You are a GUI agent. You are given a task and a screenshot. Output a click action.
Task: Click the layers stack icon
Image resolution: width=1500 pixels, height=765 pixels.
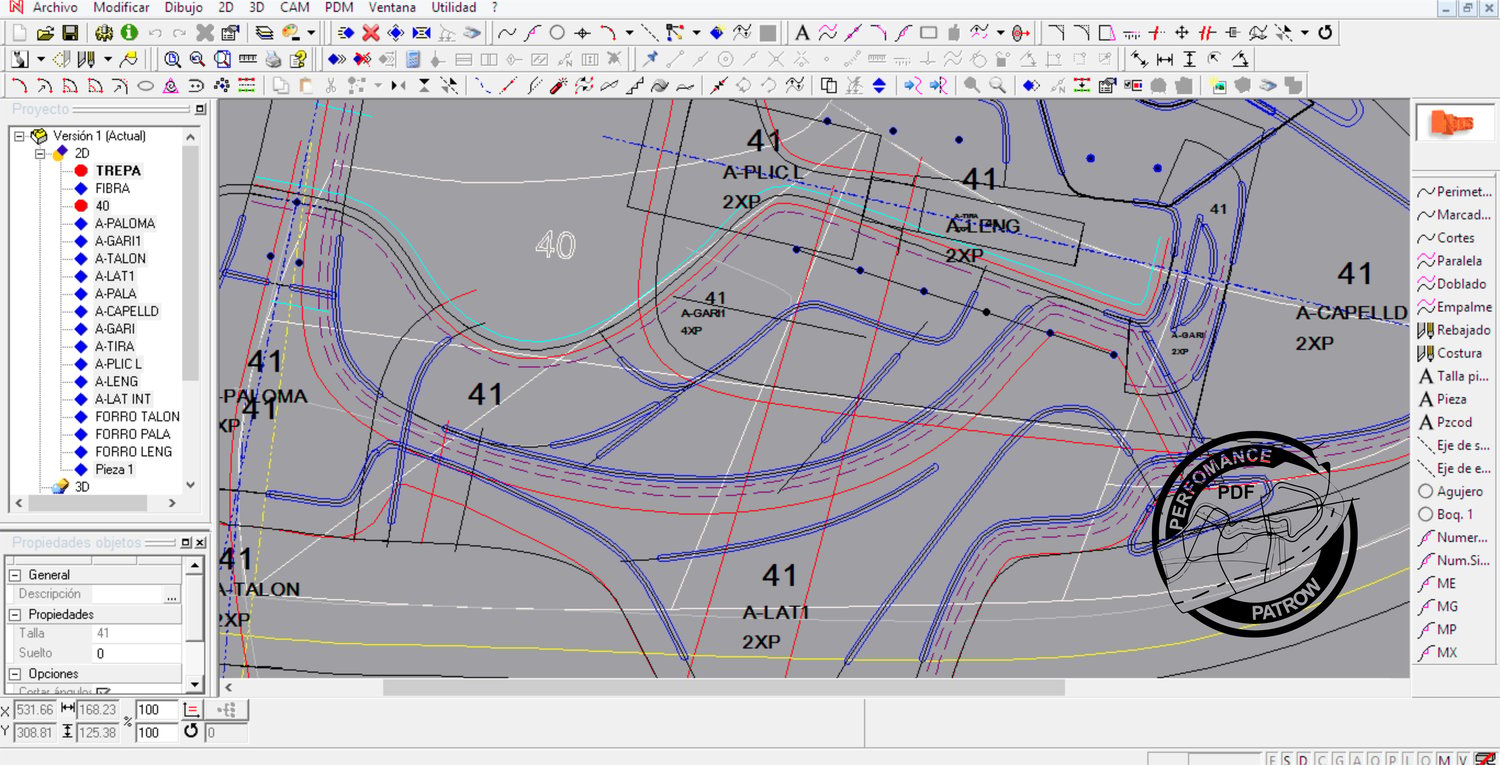(264, 33)
